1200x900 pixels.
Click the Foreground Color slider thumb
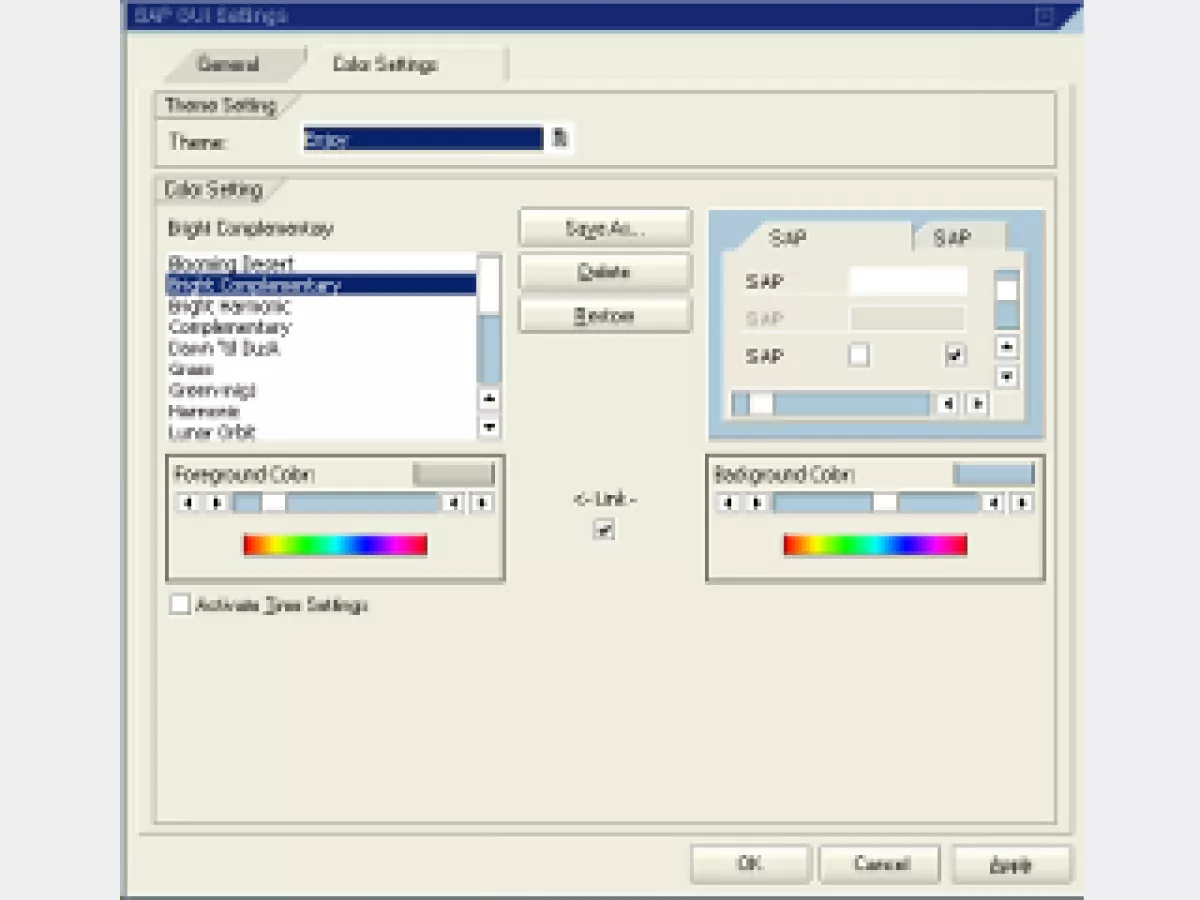point(273,503)
